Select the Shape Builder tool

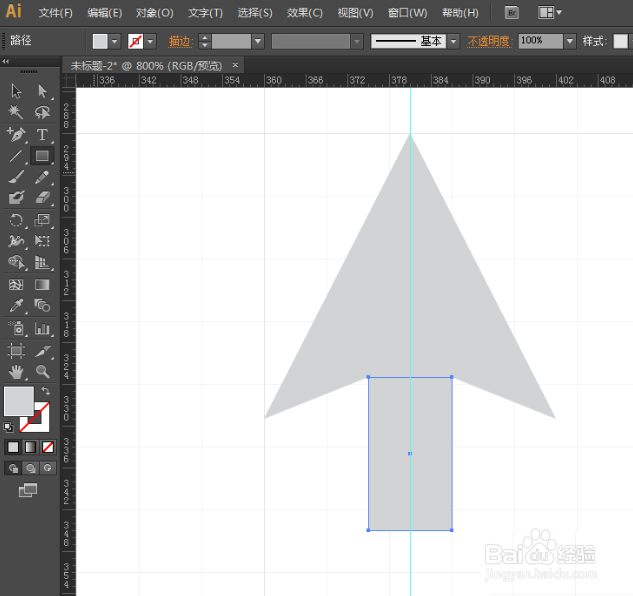pyautogui.click(x=16, y=262)
